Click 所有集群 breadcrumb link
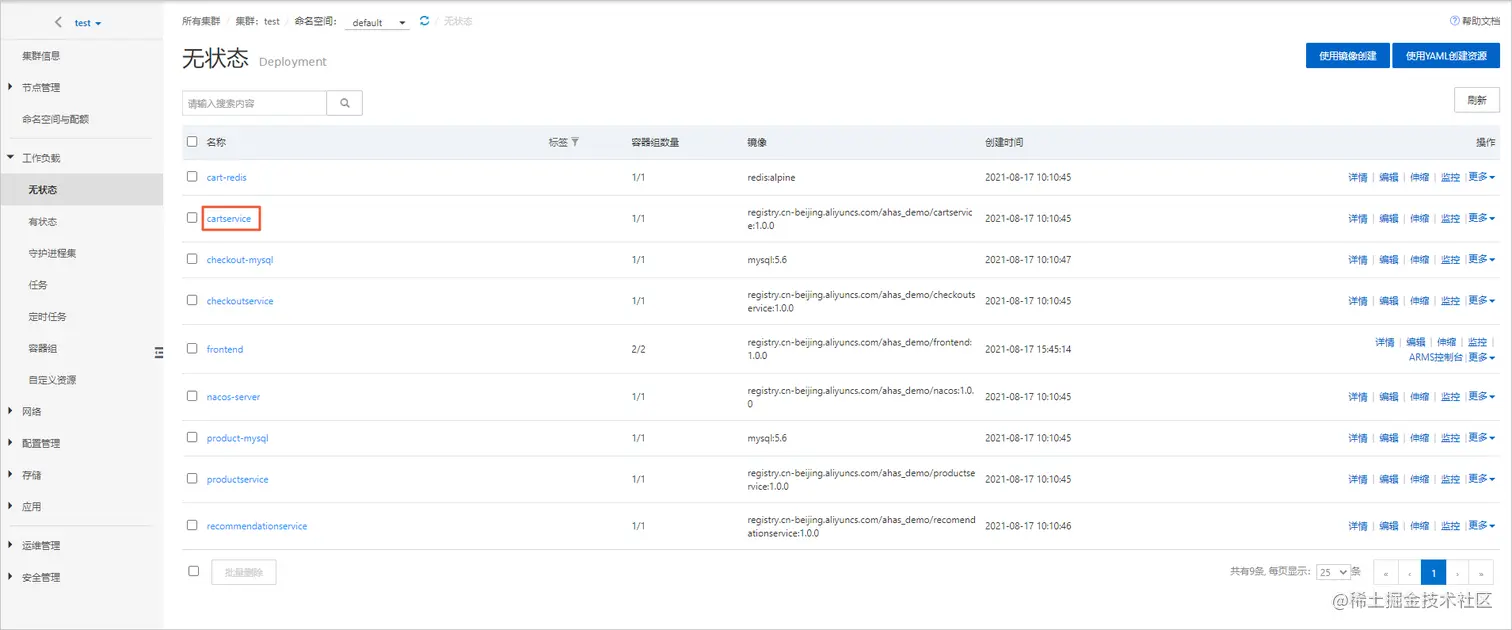Screen dimensions: 1512x630 (201, 21)
